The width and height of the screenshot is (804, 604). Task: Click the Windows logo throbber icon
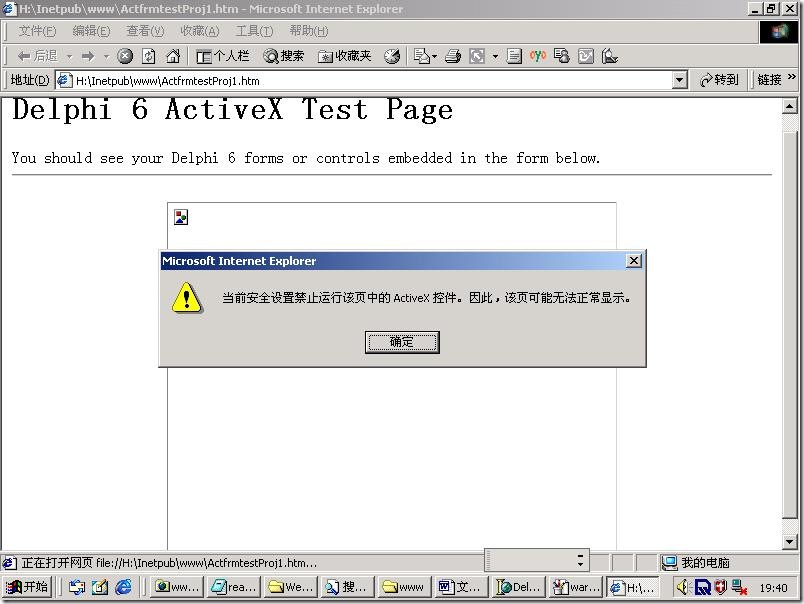(779, 32)
